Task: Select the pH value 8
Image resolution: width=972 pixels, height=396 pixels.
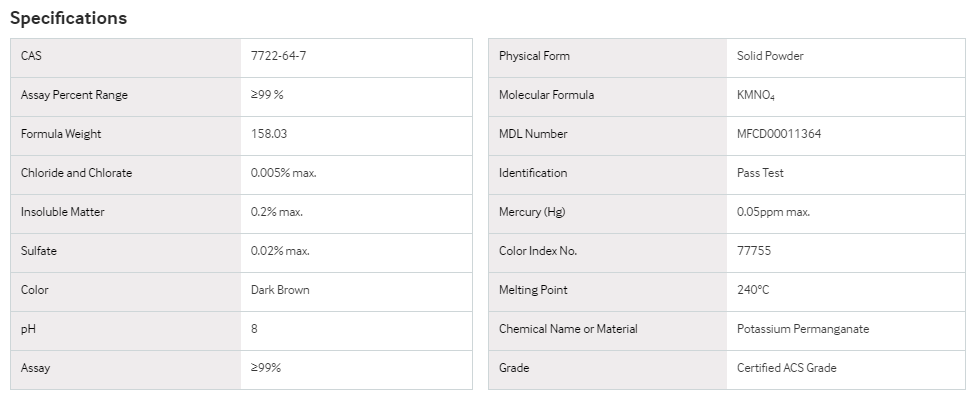Action: tap(254, 329)
